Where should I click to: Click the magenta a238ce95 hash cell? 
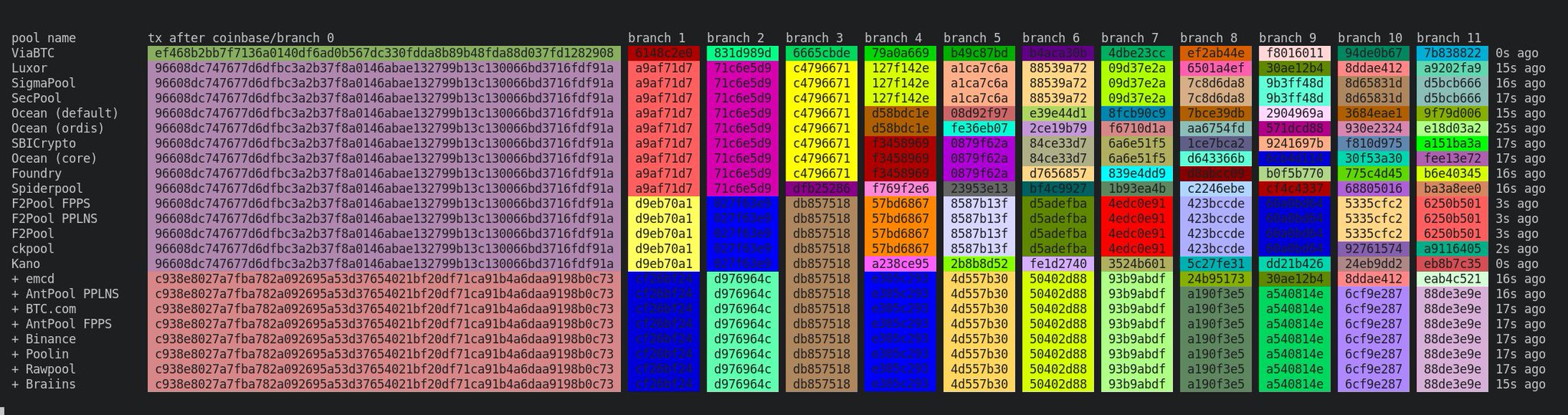tap(900, 264)
